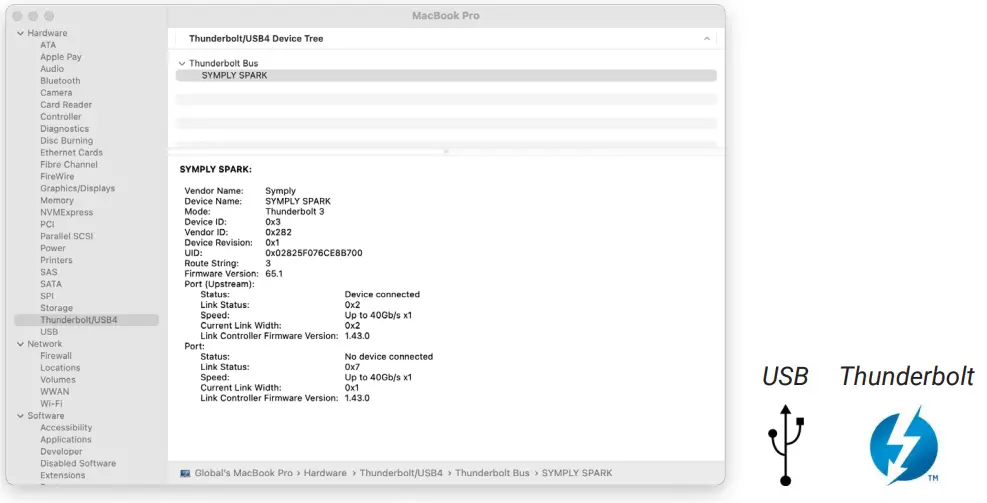The image size is (987, 503).
Task: Click the MacBook Pro computer icon in path bar
Action: 185,473
